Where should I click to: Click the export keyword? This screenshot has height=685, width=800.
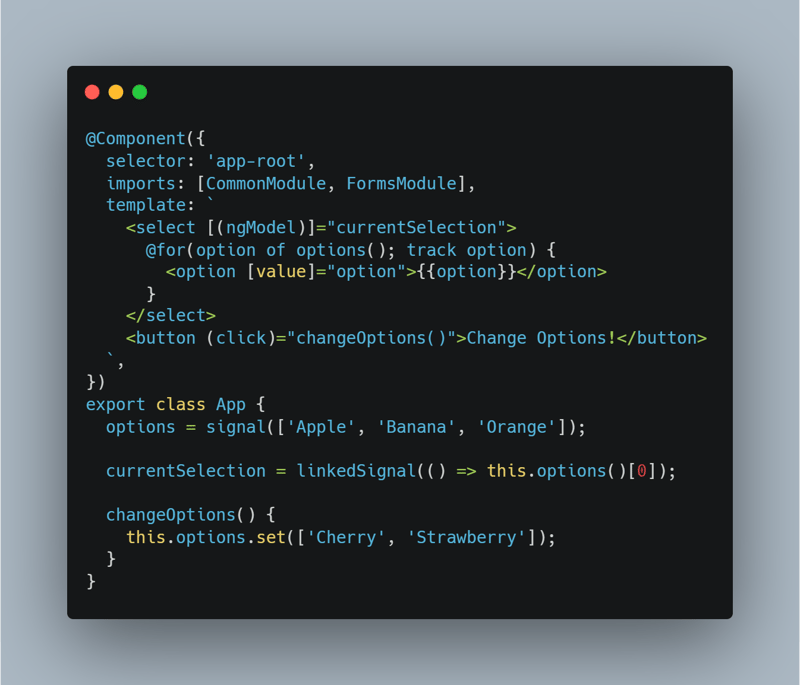(x=115, y=405)
